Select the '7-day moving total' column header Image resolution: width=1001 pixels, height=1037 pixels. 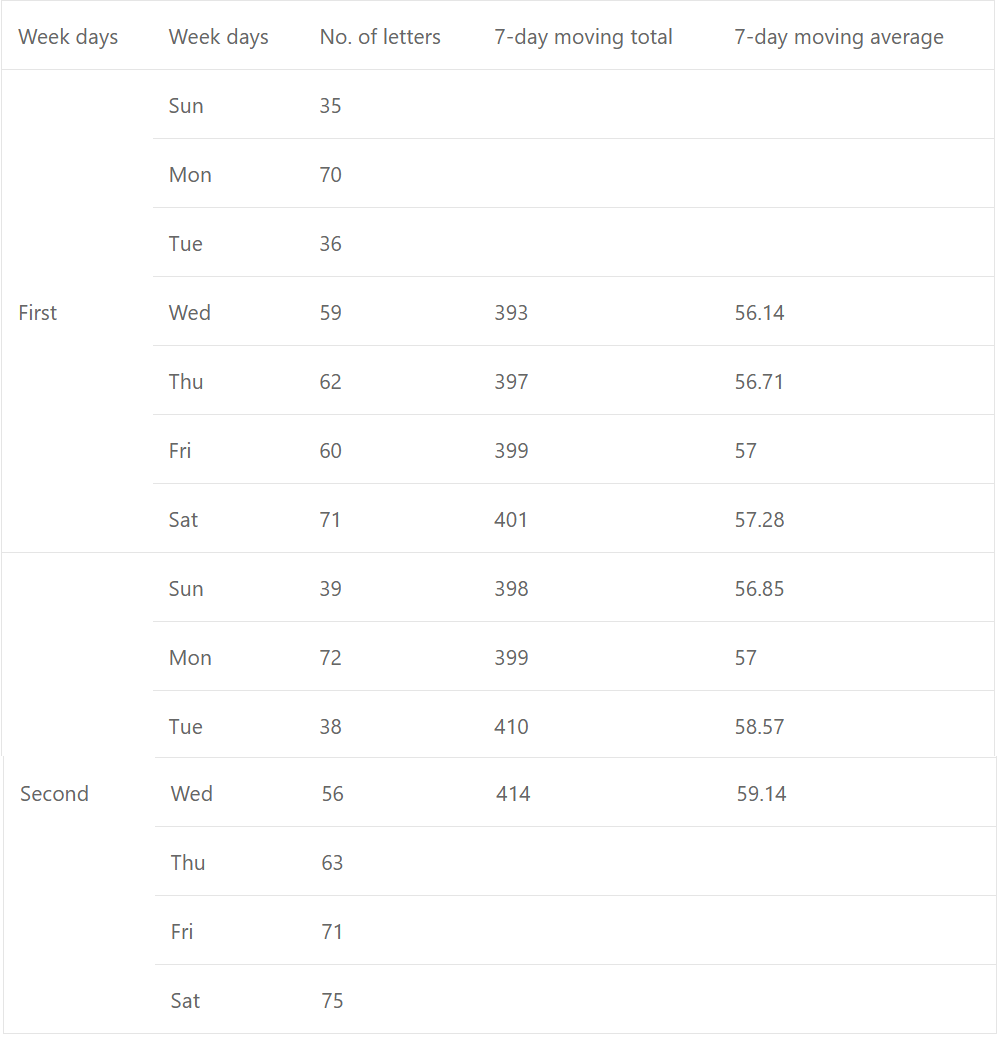[x=583, y=37]
